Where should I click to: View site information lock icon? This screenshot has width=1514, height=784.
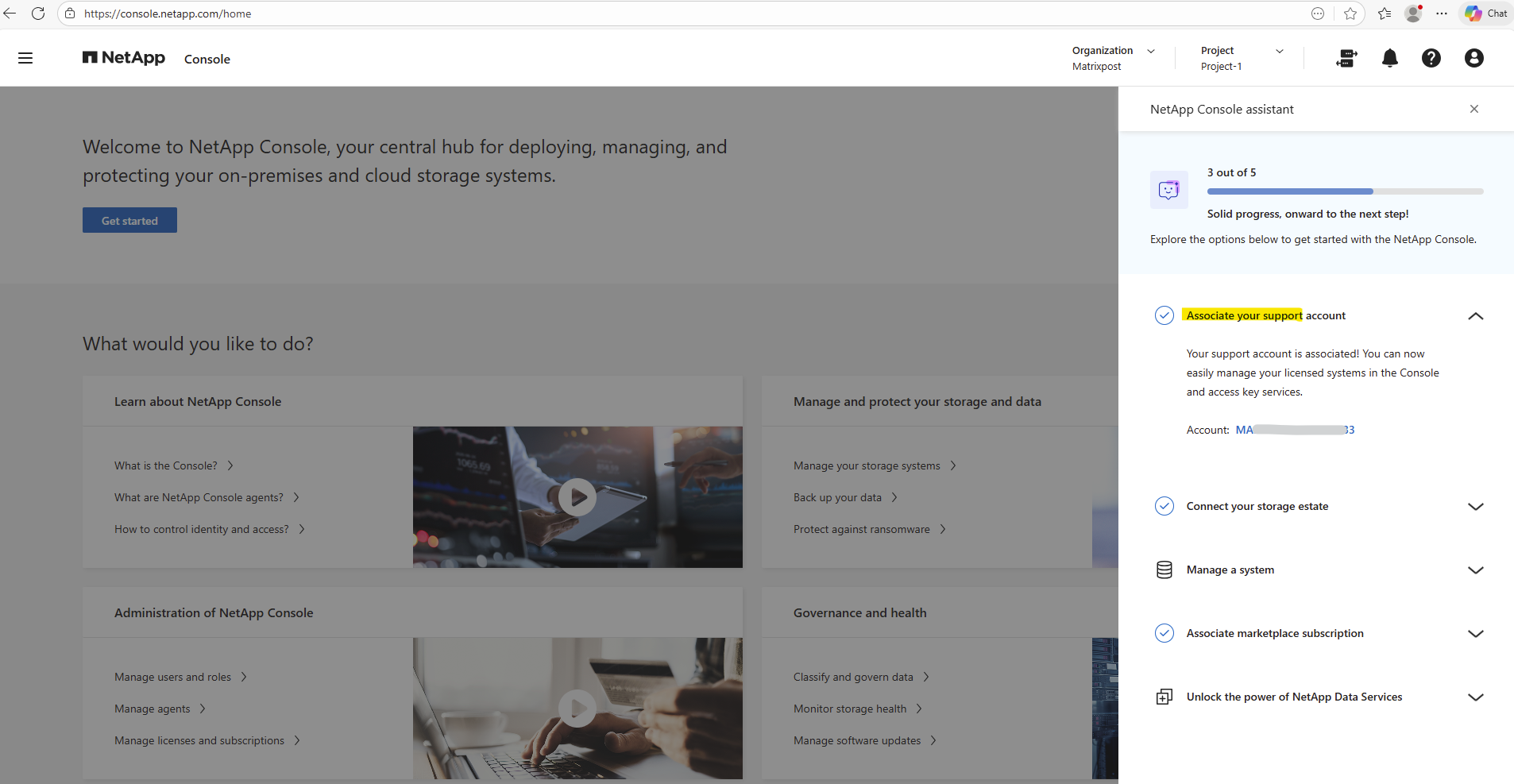click(x=70, y=14)
